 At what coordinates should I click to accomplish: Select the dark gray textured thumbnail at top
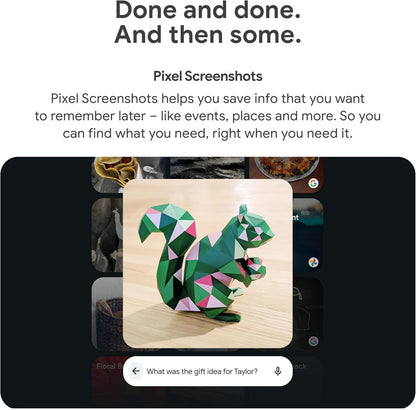[x=208, y=168]
